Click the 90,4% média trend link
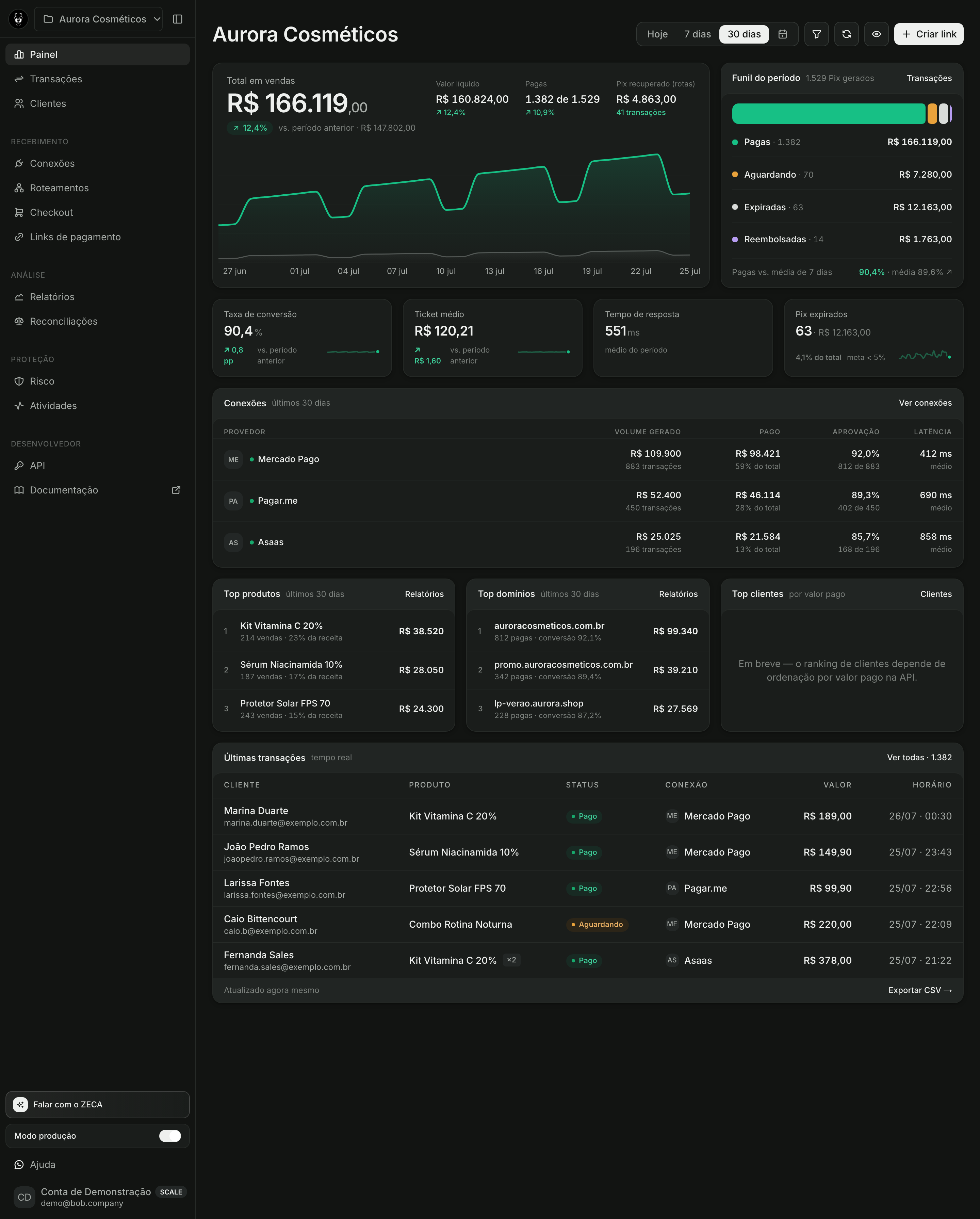This screenshot has height=1219, width=980. point(905,272)
